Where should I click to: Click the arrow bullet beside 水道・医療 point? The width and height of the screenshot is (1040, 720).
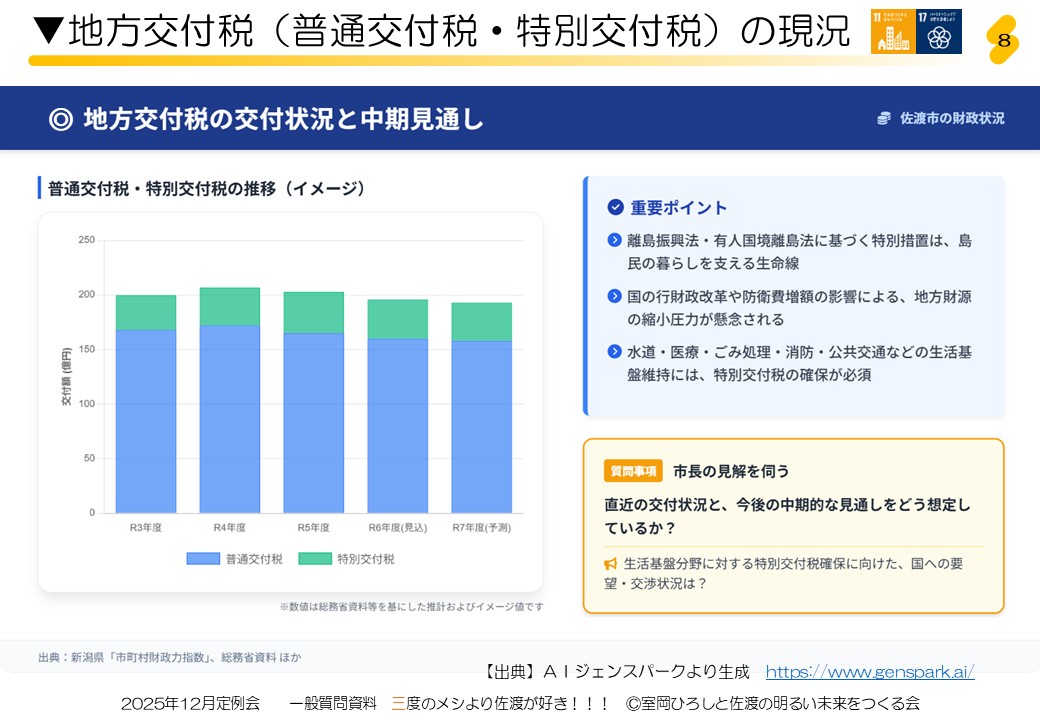tap(615, 353)
